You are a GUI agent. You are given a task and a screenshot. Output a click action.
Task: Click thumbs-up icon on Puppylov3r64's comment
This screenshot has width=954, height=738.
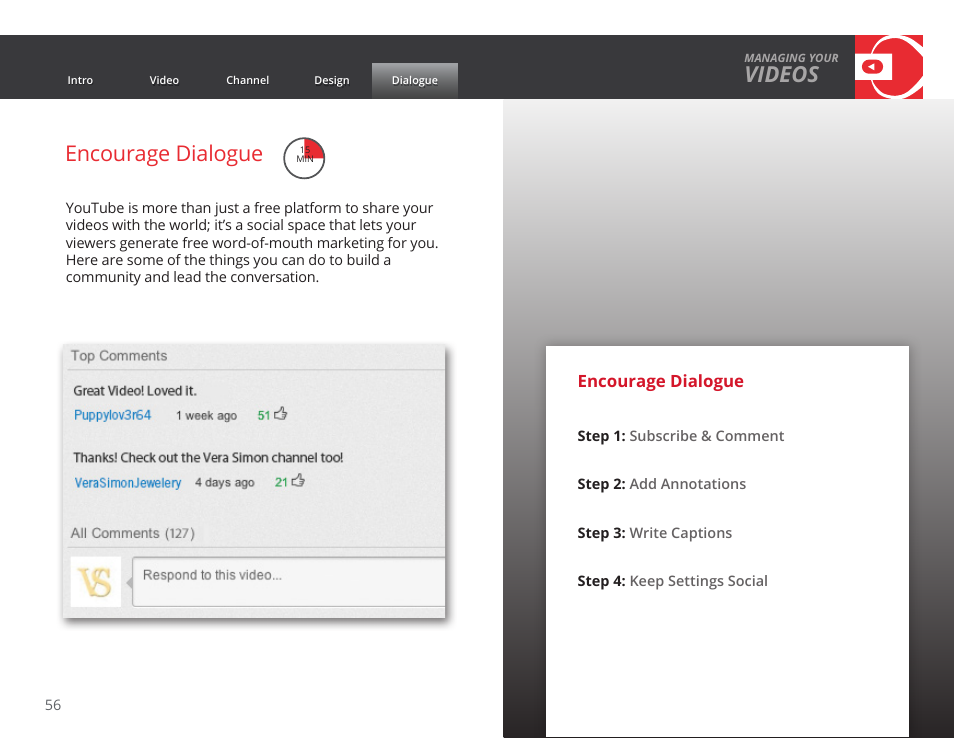pyautogui.click(x=281, y=414)
